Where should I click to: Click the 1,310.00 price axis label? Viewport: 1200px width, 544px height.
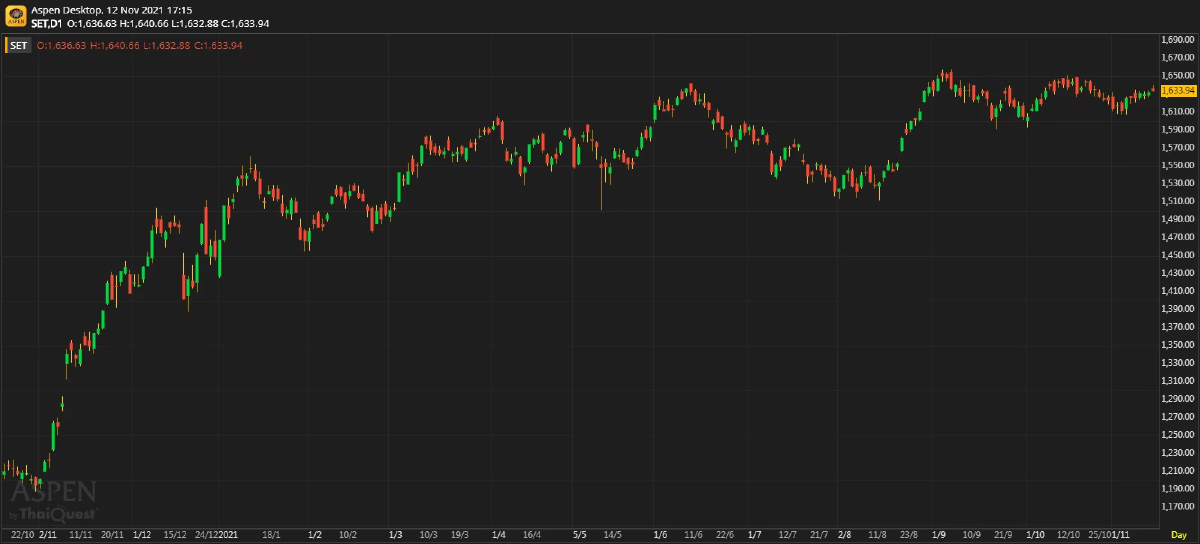1179,380
